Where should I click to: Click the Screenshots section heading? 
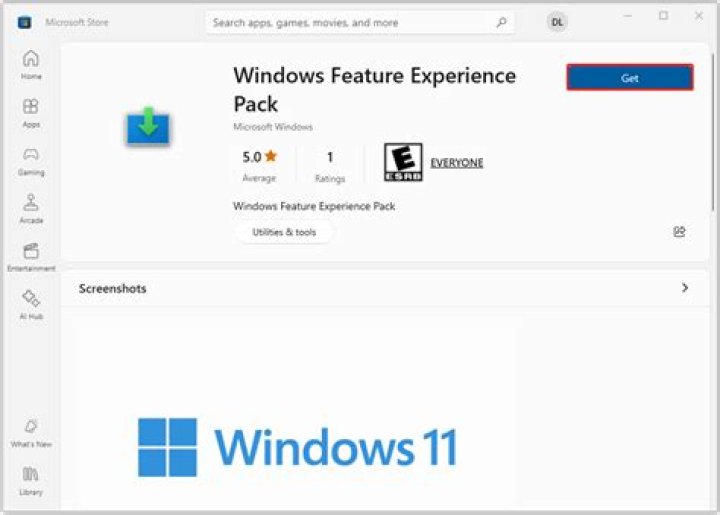click(x=112, y=289)
